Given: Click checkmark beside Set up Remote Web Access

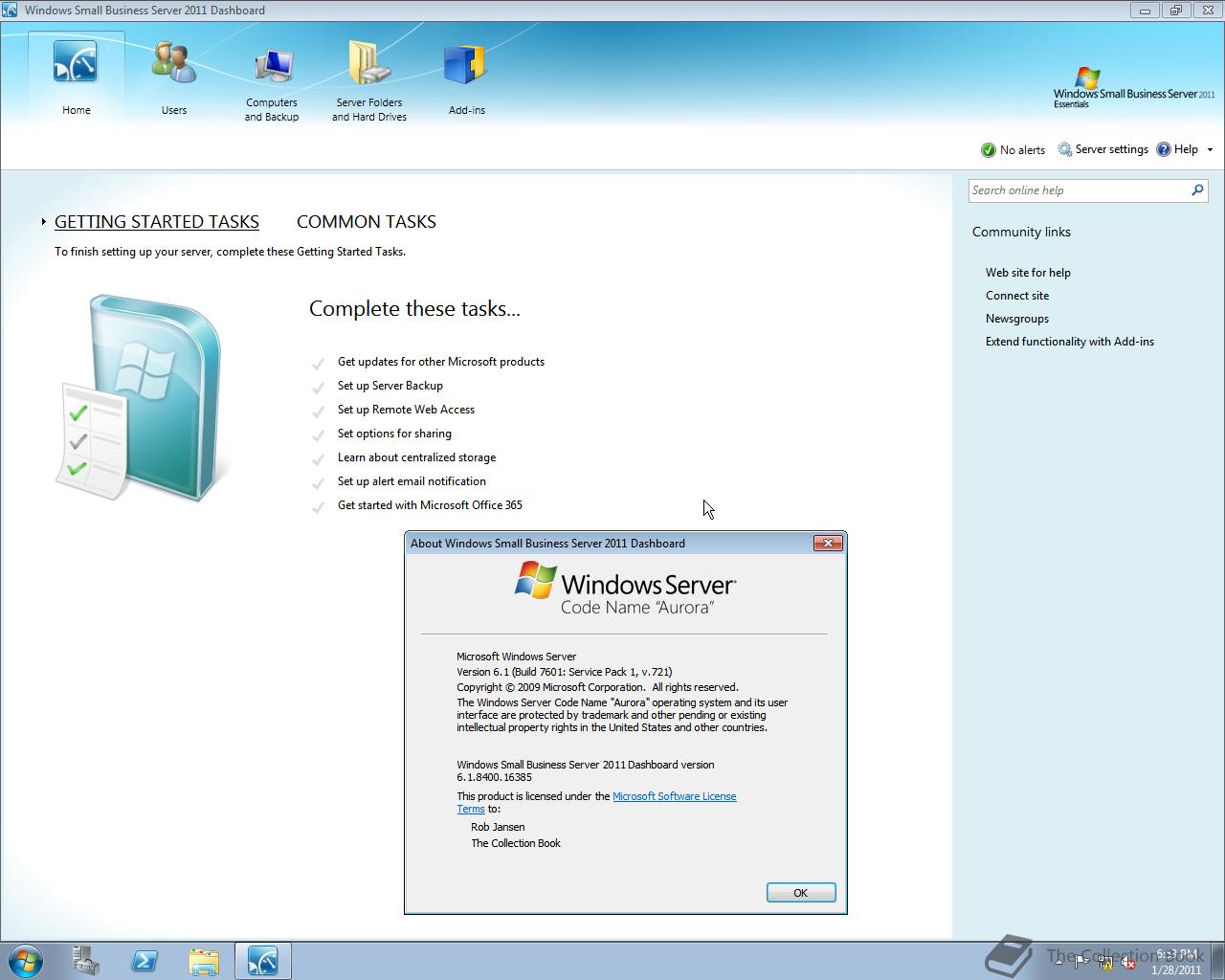Looking at the screenshot, I should tap(318, 411).
